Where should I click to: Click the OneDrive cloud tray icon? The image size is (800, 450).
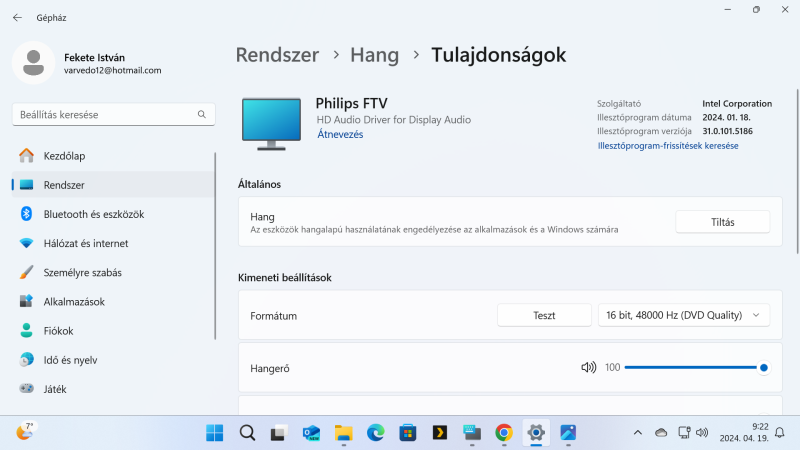(x=661, y=433)
